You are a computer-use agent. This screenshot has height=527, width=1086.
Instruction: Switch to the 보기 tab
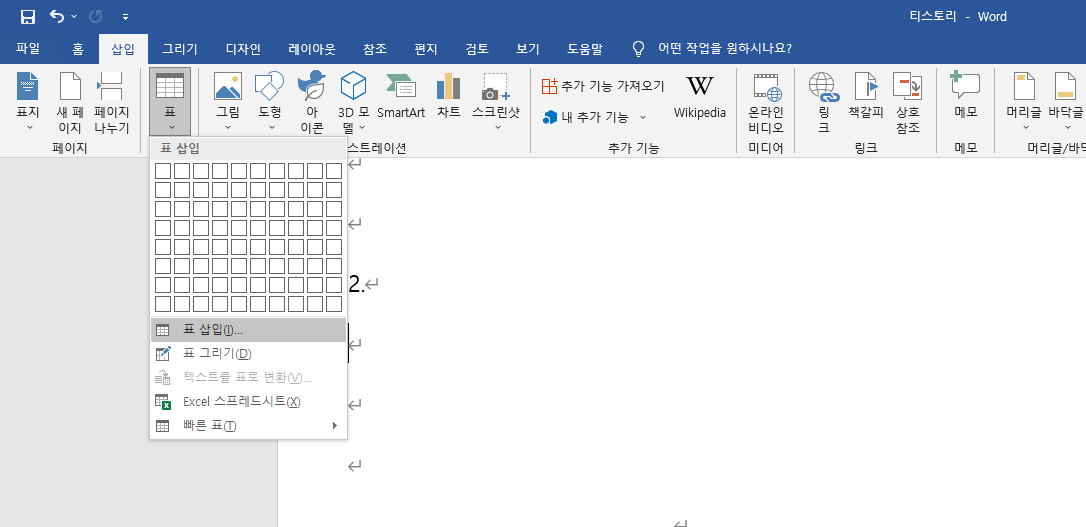pos(528,48)
